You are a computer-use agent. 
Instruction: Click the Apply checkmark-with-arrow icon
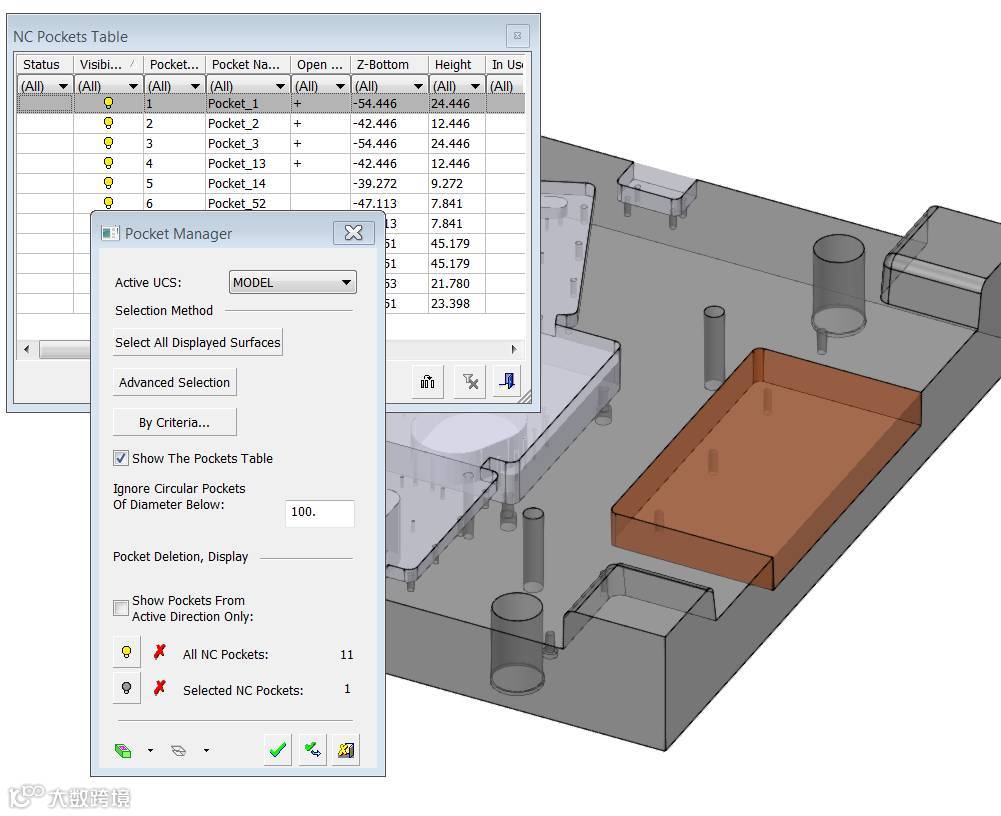coord(312,750)
